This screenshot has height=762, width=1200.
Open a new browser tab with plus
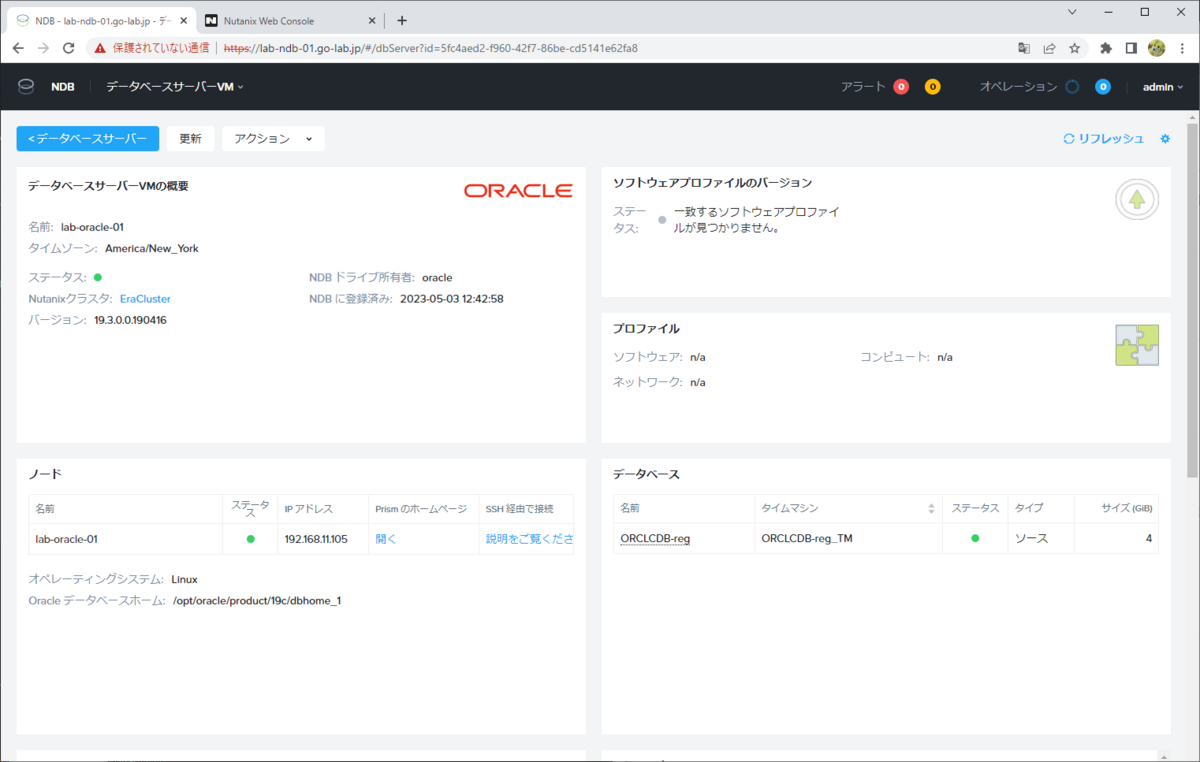(x=402, y=20)
